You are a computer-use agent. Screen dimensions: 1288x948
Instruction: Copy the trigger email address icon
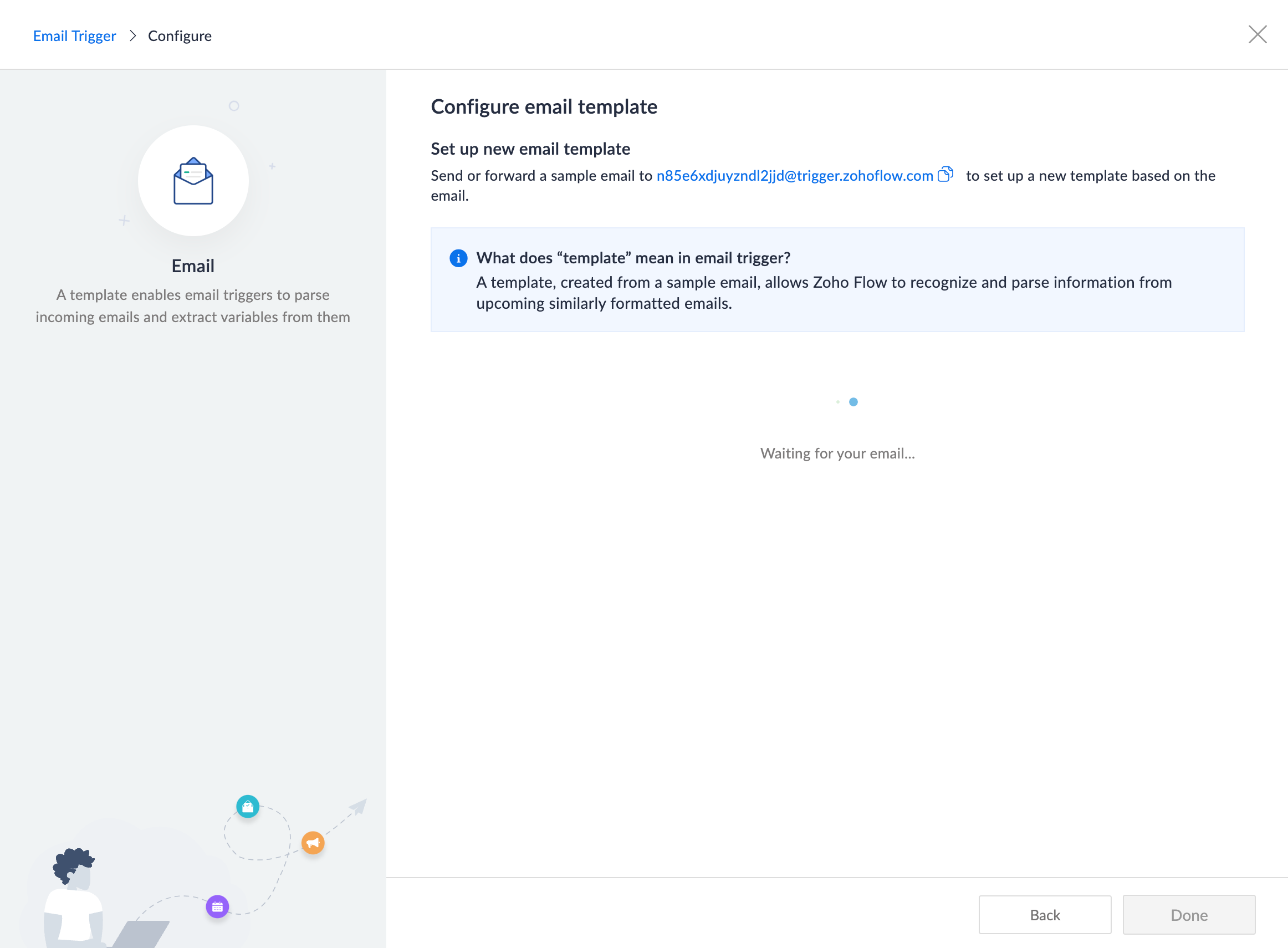945,175
